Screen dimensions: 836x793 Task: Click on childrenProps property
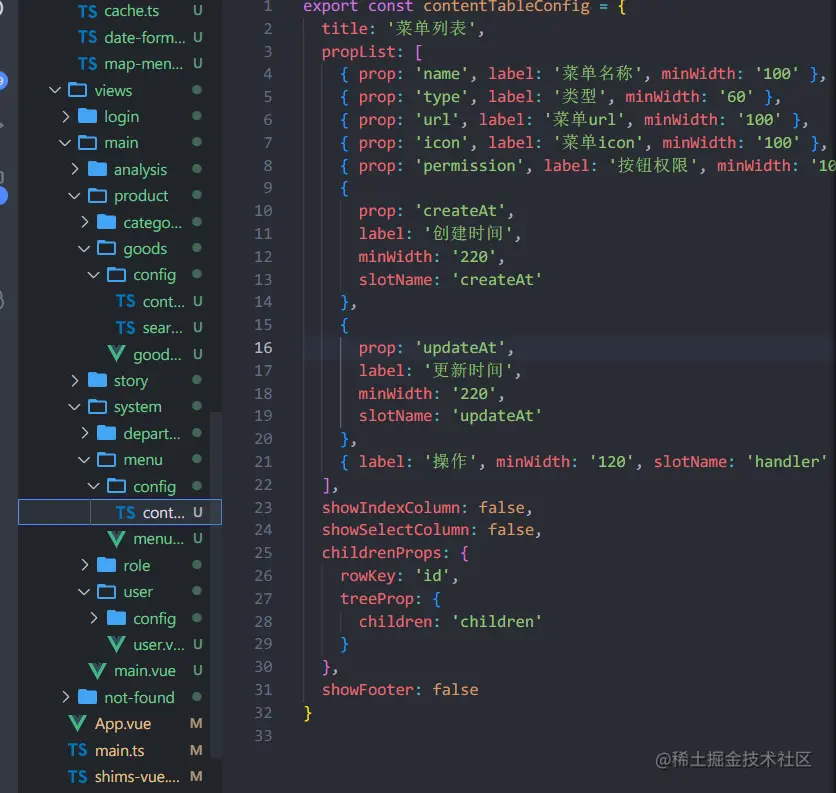tap(382, 552)
